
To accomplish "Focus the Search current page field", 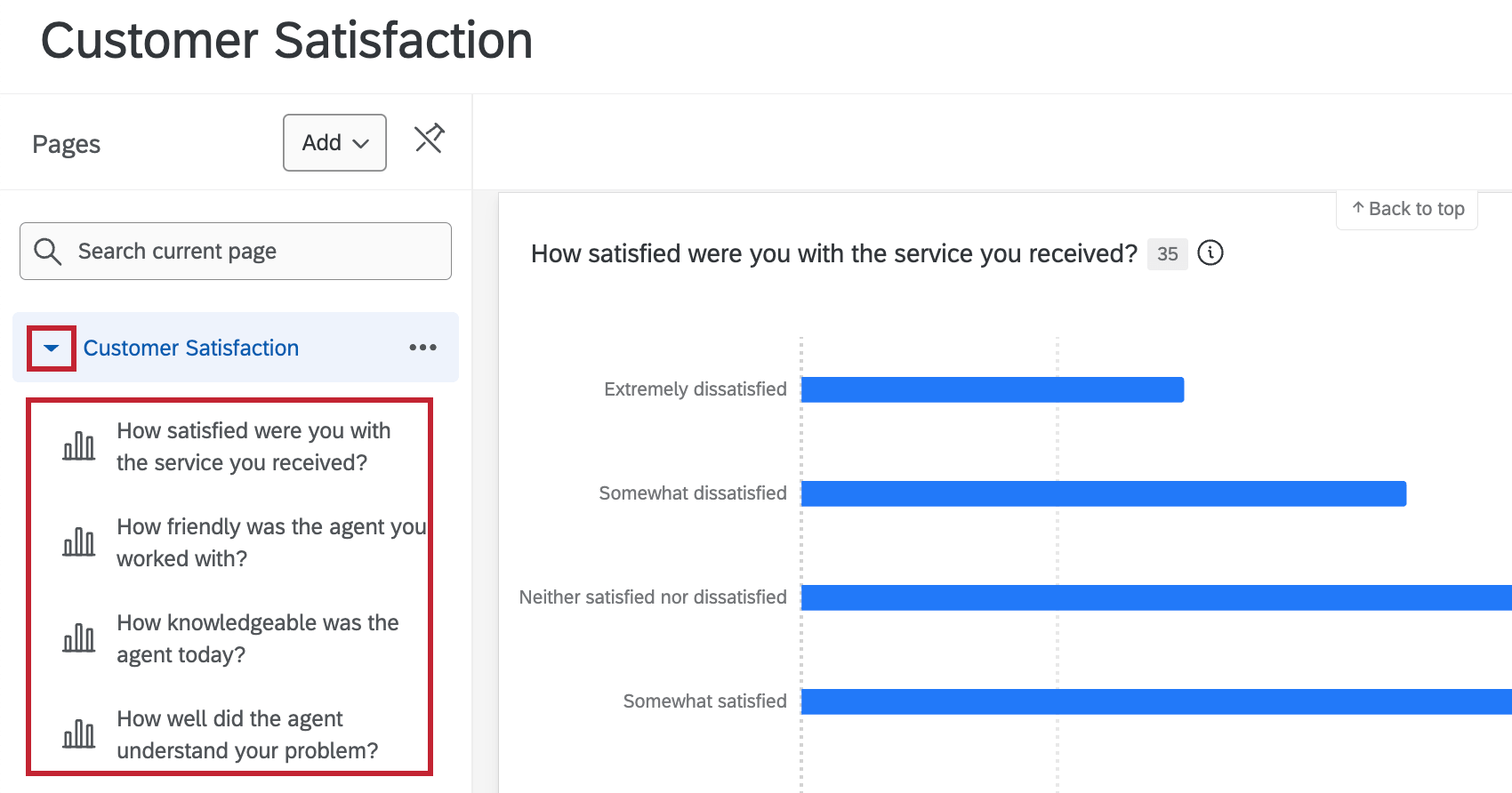I will click(253, 252).
